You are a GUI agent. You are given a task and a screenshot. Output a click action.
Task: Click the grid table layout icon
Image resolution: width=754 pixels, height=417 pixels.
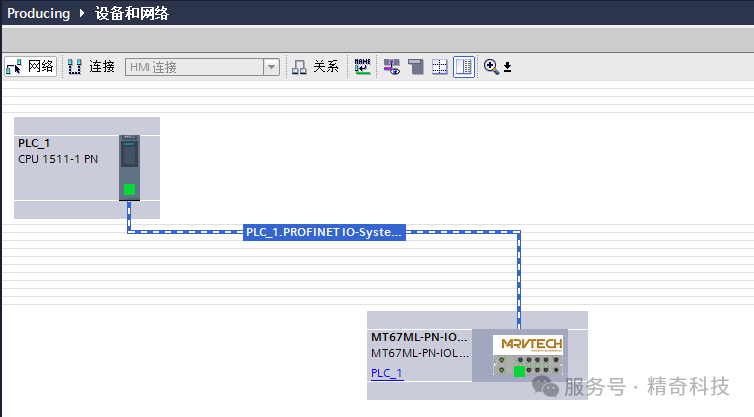click(440, 66)
